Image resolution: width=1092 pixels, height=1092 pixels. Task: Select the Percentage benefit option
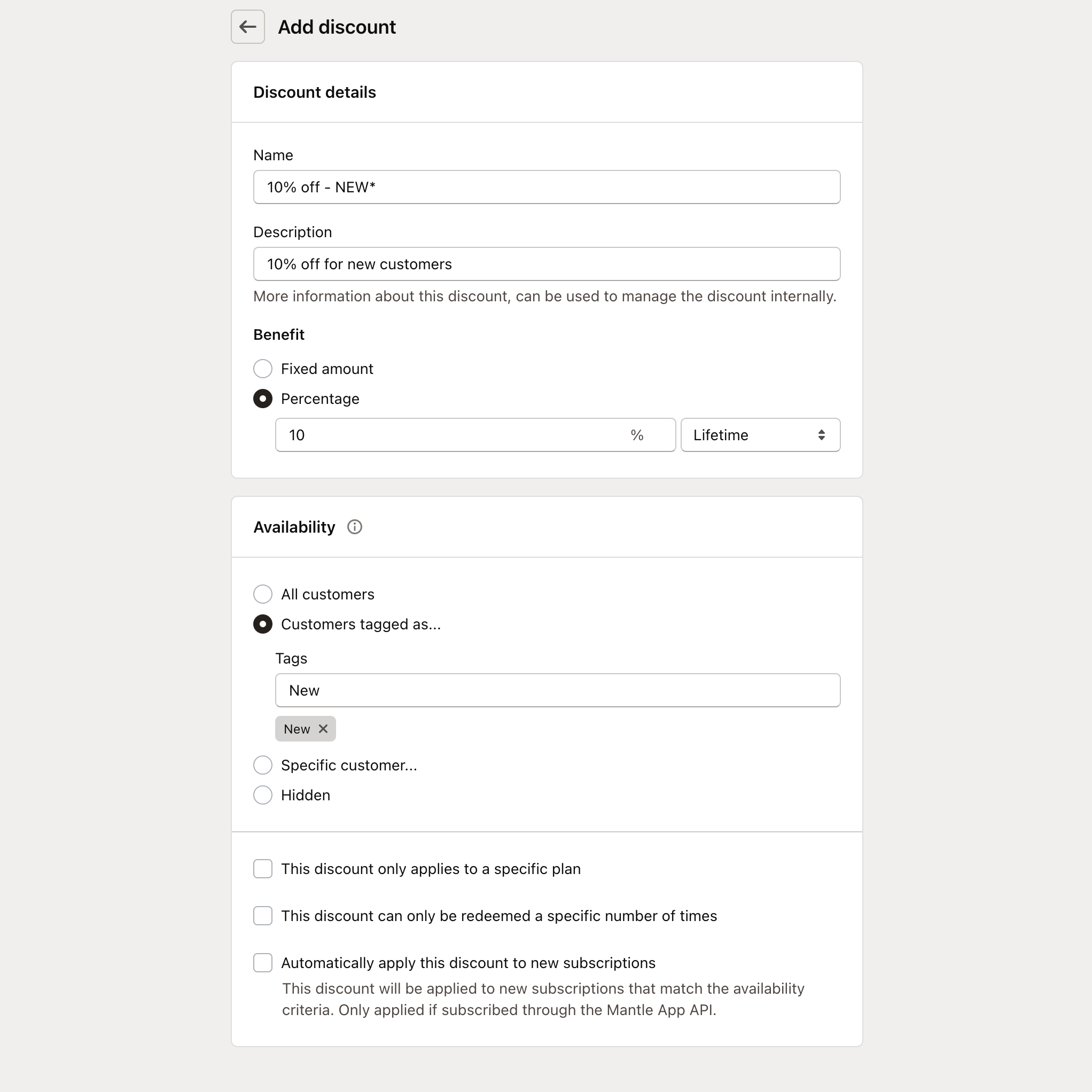[x=263, y=399]
